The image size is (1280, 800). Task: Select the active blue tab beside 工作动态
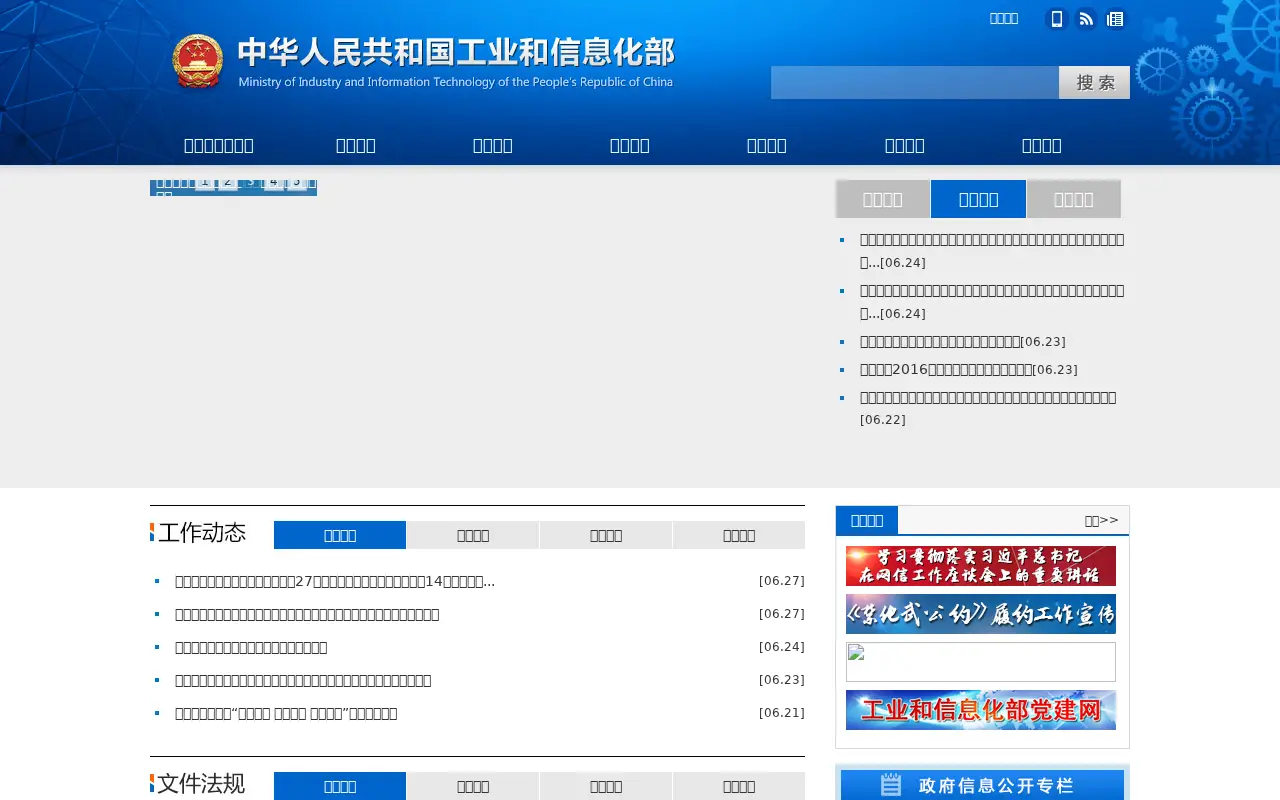[340, 535]
